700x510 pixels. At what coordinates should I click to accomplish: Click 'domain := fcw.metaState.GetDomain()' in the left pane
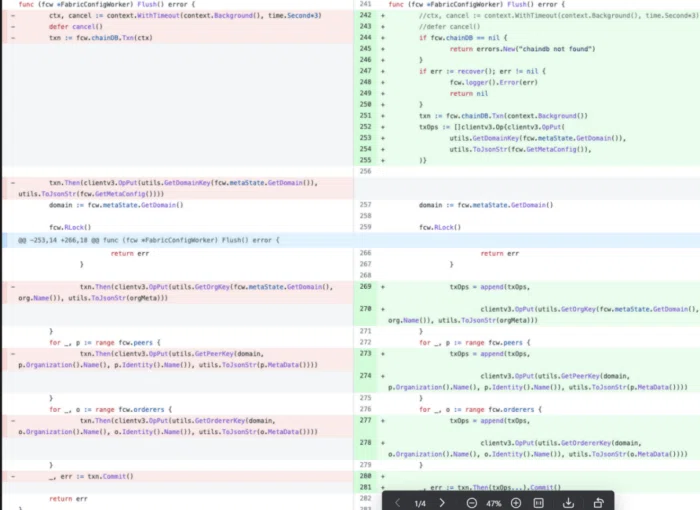[116, 205]
